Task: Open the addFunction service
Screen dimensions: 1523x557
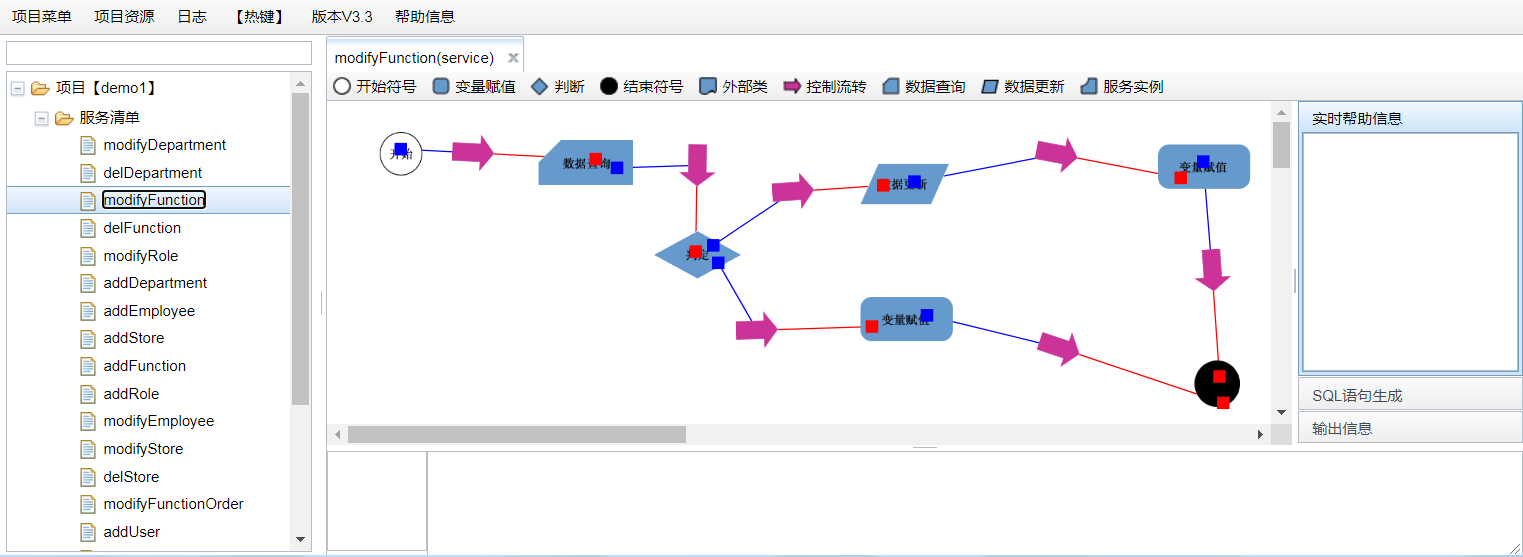Action: [x=145, y=366]
